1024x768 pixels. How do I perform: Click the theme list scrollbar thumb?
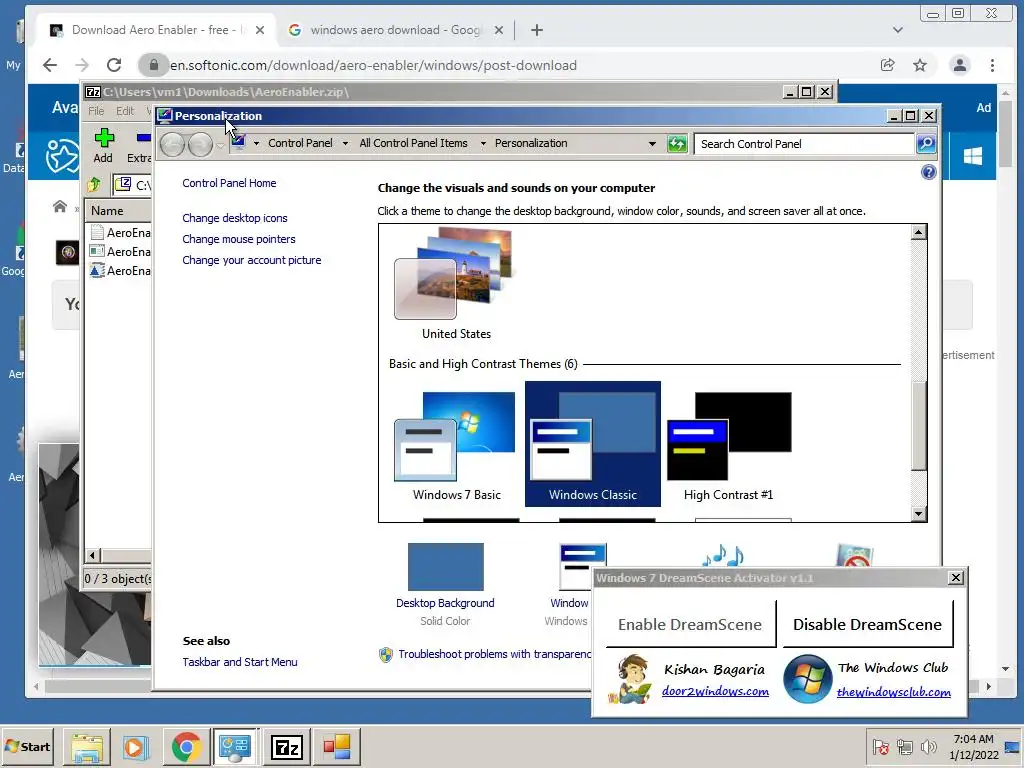click(x=919, y=426)
